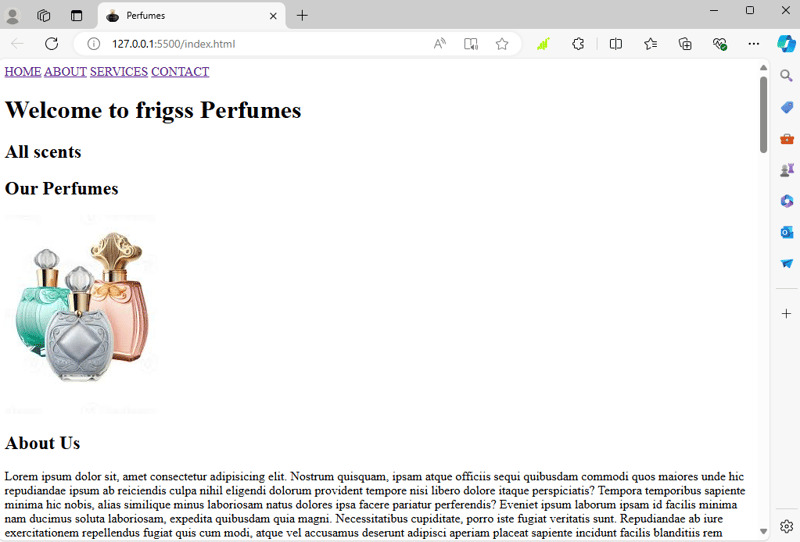Image resolution: width=800 pixels, height=542 pixels.
Task: Open the immersive reader icon
Action: click(470, 44)
